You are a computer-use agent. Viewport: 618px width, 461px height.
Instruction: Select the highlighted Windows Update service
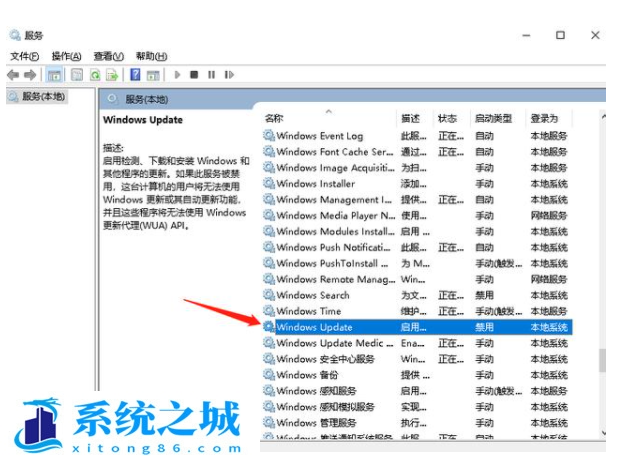(417, 327)
